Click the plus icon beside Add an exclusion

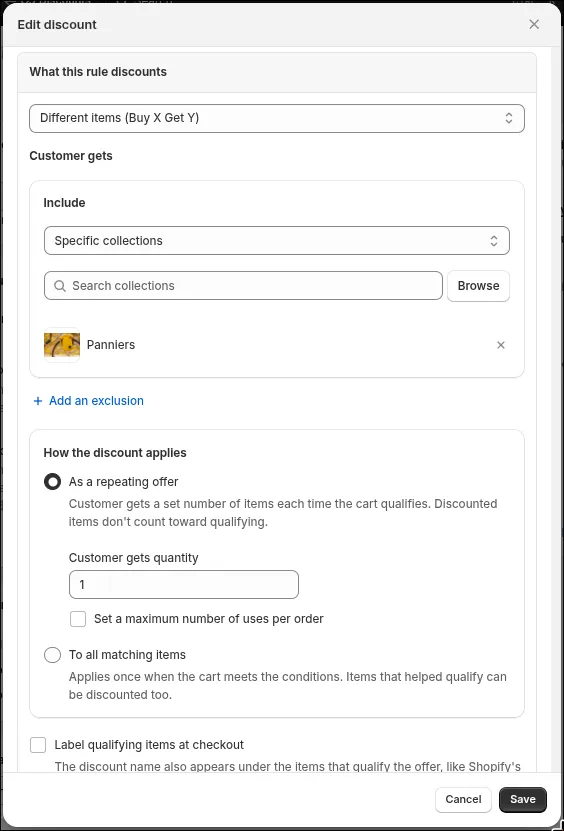(38, 401)
